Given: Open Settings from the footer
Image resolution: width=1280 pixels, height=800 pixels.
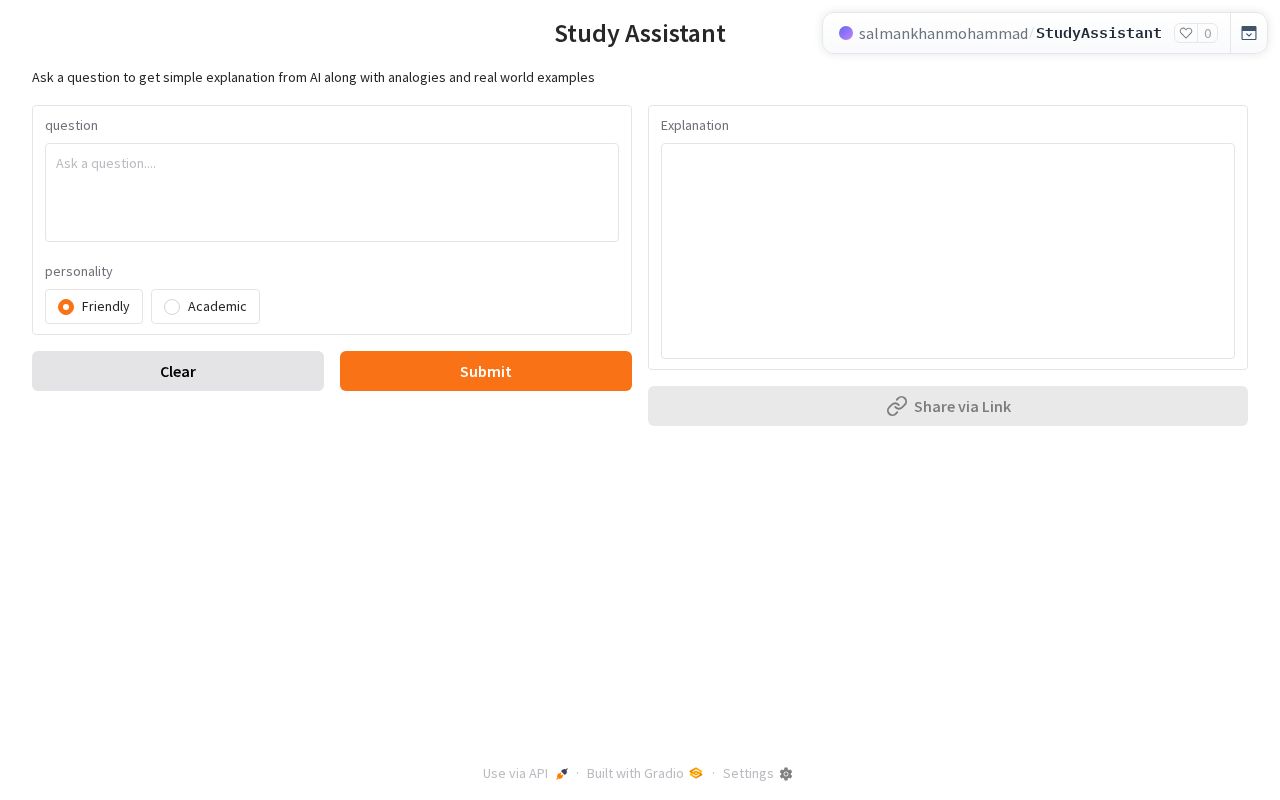Looking at the screenshot, I should [x=757, y=773].
